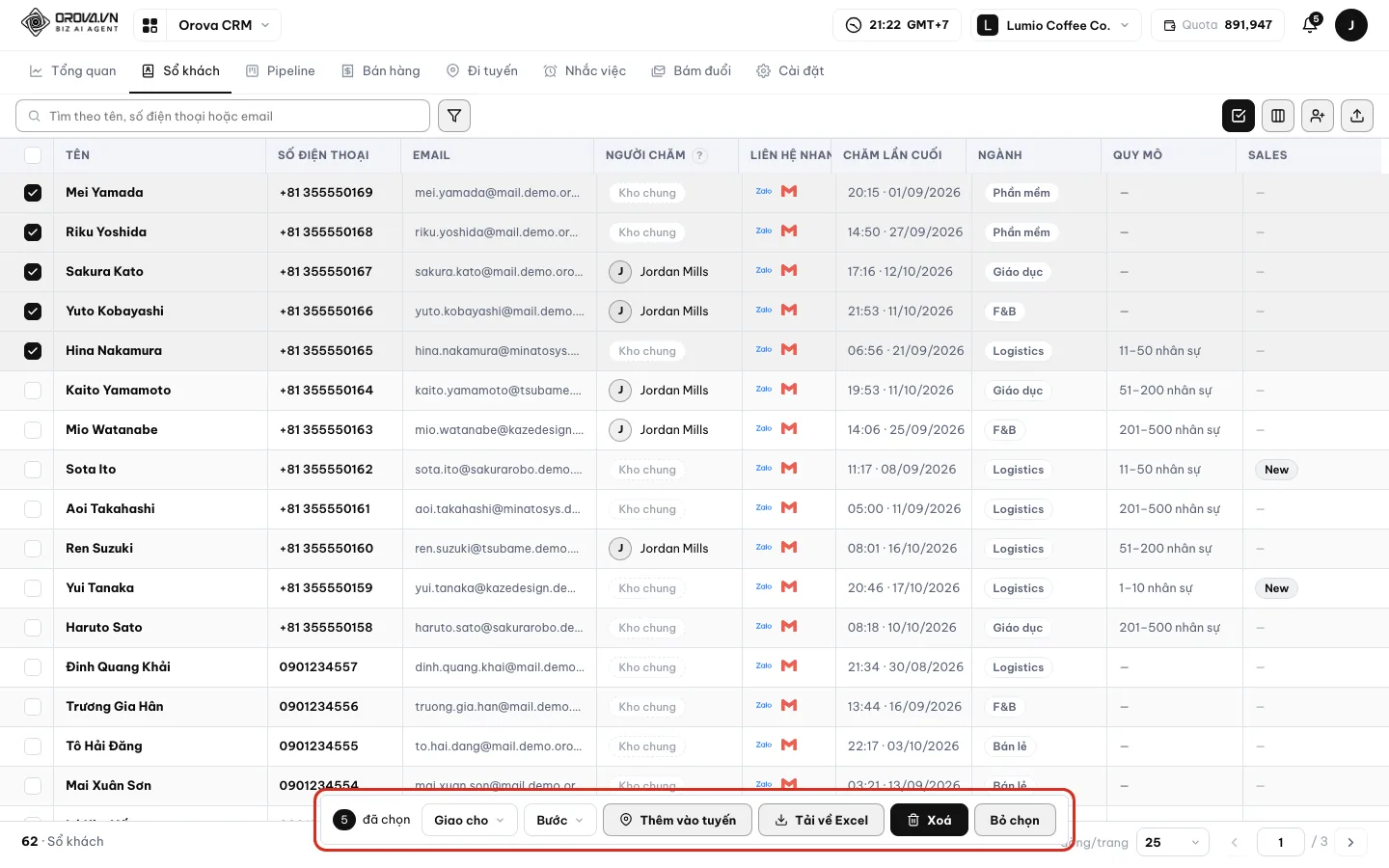This screenshot has height=868, width=1389.
Task: Toggle the multi-select mode icon
Action: [x=1239, y=116]
